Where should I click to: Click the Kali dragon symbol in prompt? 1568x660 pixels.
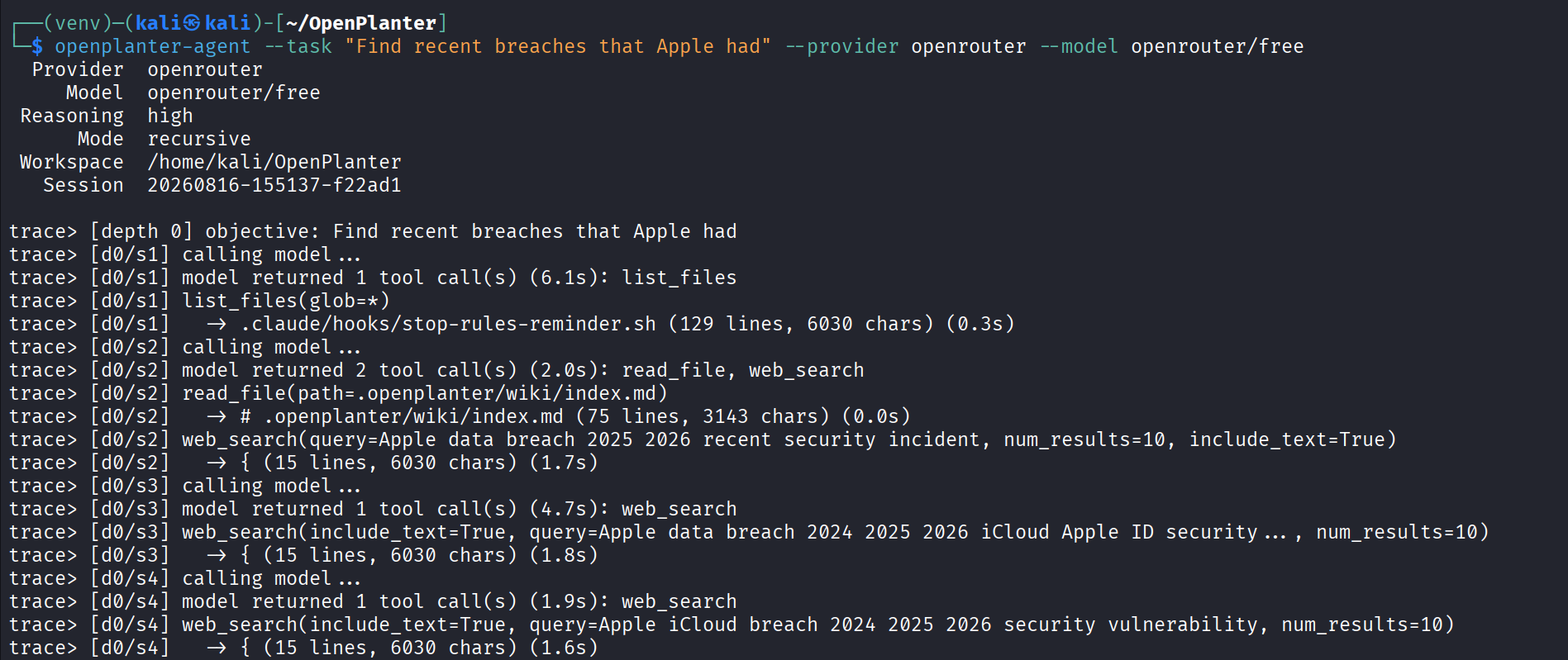(x=193, y=23)
